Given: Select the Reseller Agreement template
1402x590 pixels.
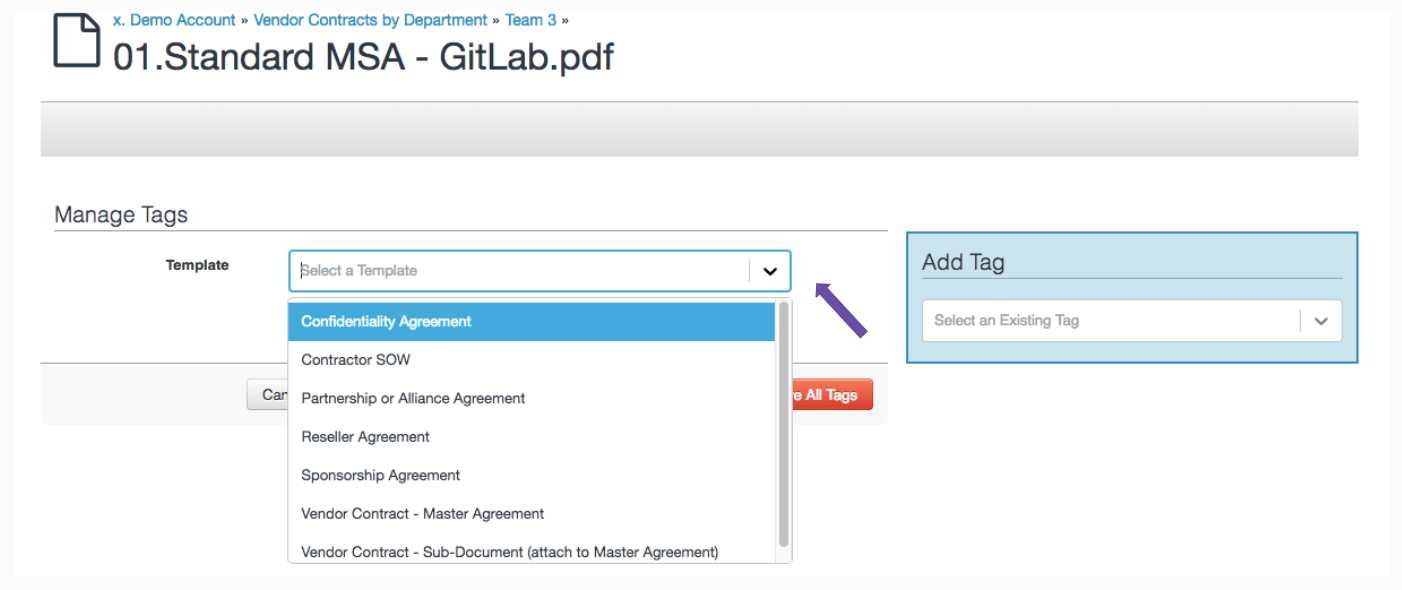Looking at the screenshot, I should [x=365, y=437].
